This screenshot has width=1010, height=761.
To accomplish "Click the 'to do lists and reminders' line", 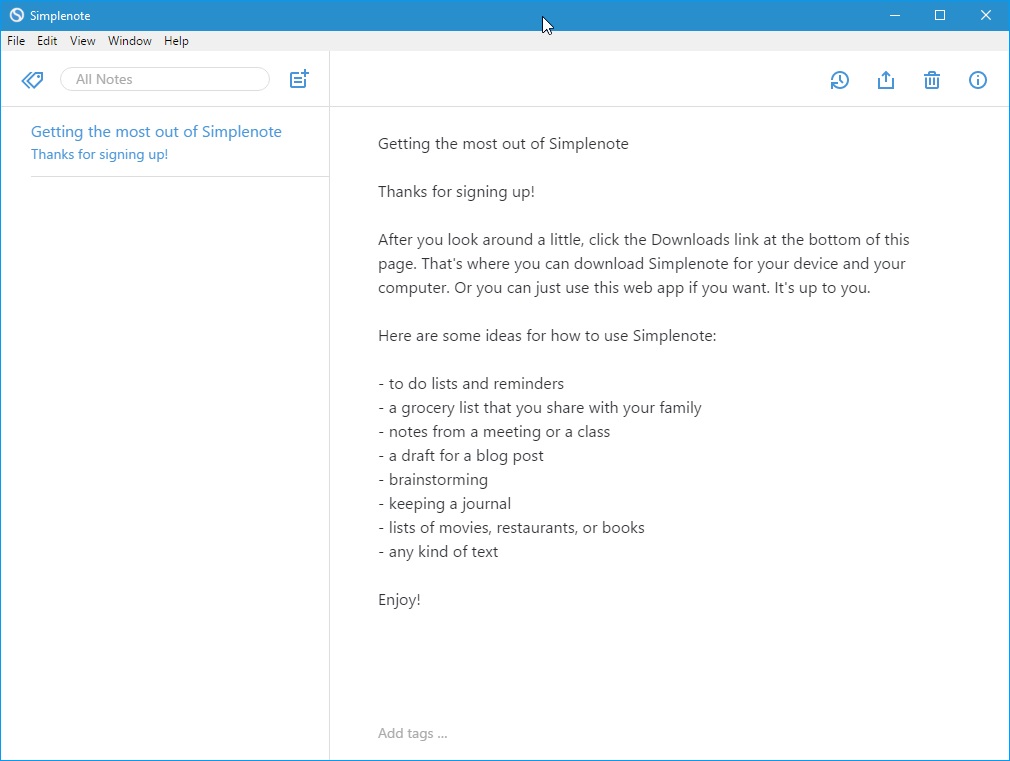I will (471, 384).
